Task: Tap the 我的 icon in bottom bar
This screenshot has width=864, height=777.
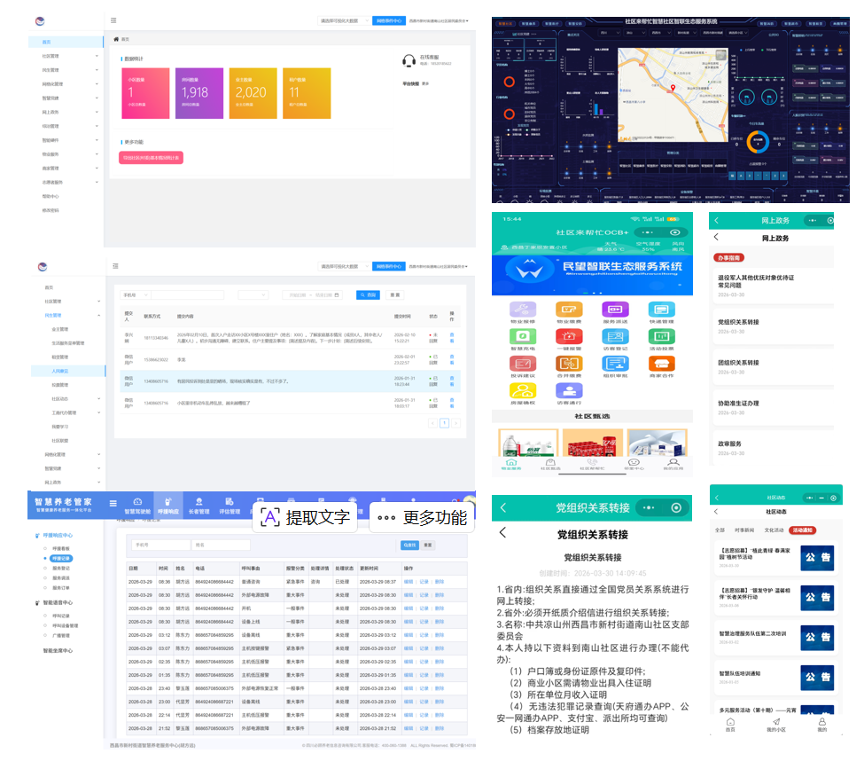Action: click(822, 724)
